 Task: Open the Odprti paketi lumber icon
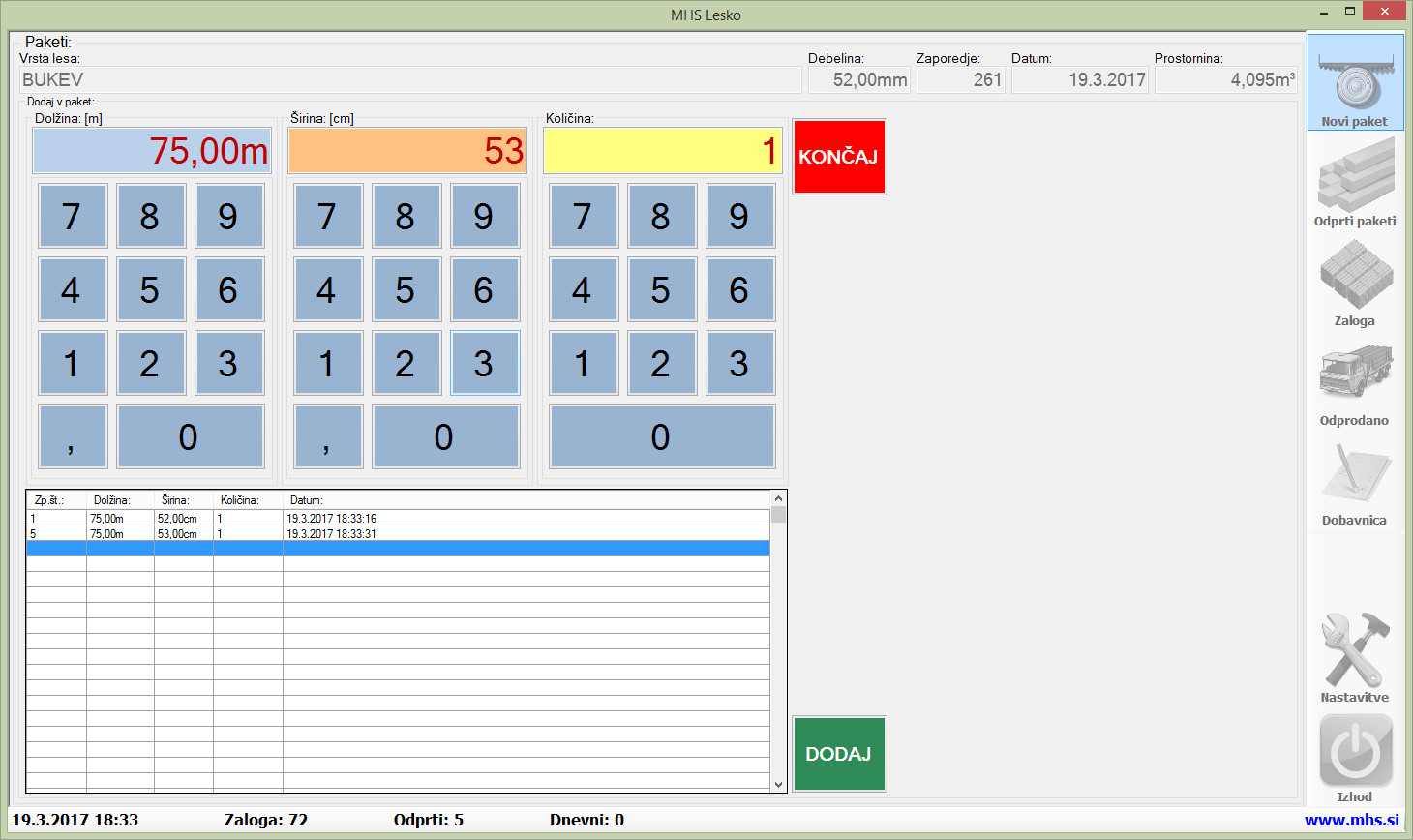[1355, 176]
